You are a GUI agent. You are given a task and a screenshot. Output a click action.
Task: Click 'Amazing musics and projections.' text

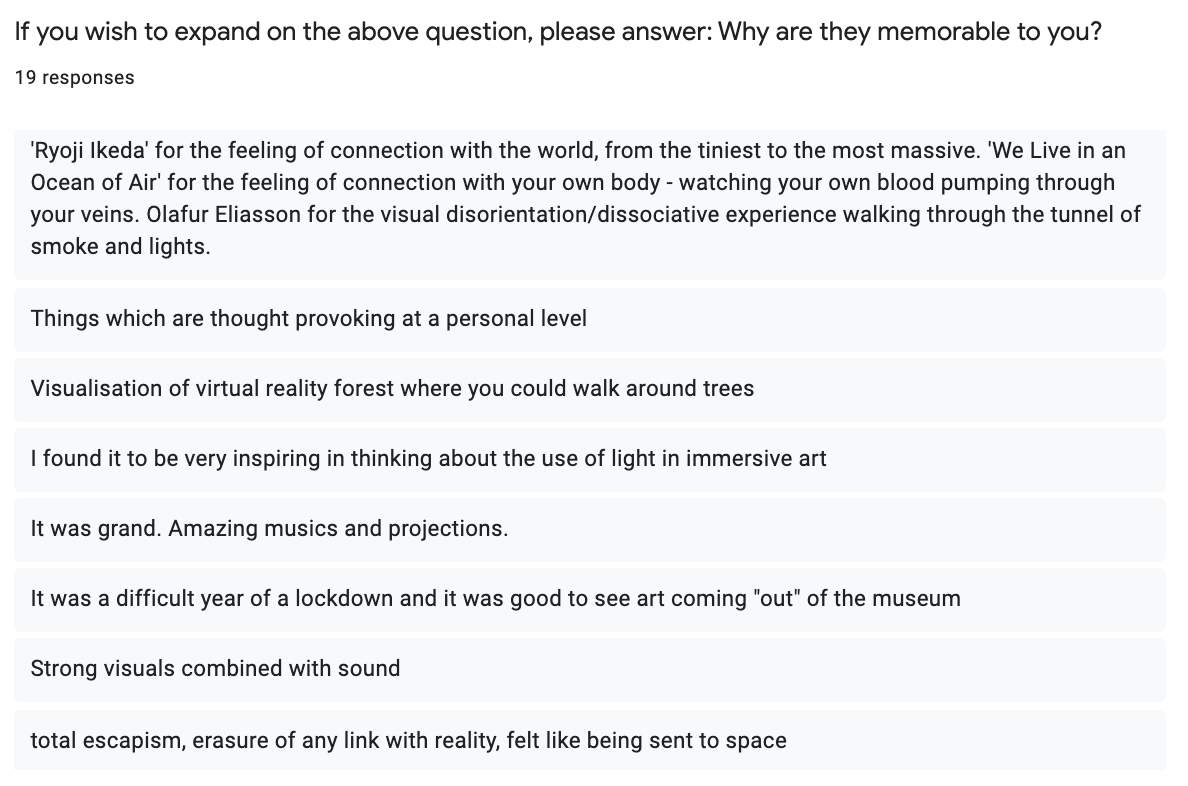(x=338, y=529)
